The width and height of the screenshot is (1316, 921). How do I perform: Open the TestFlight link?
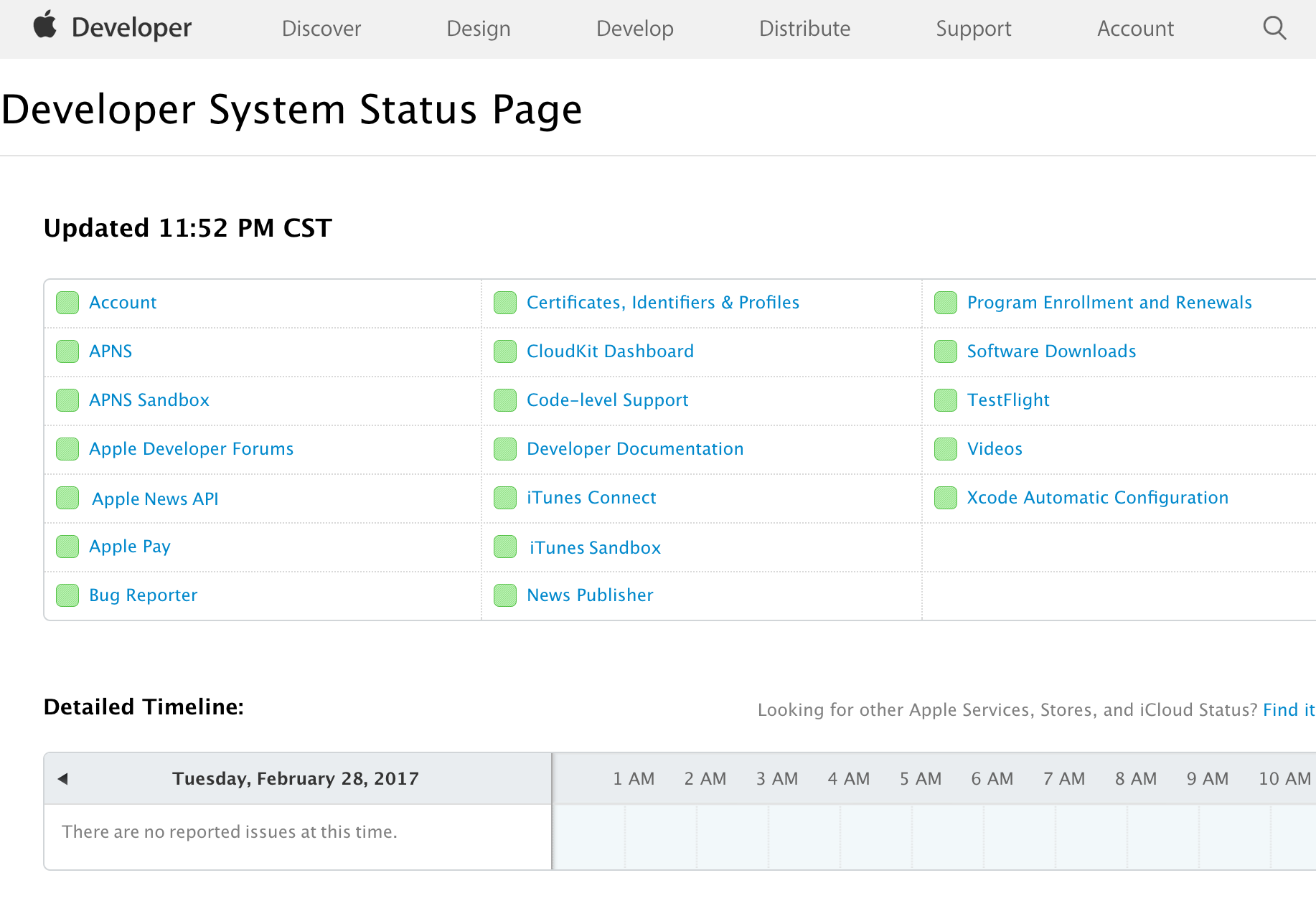tap(1008, 400)
